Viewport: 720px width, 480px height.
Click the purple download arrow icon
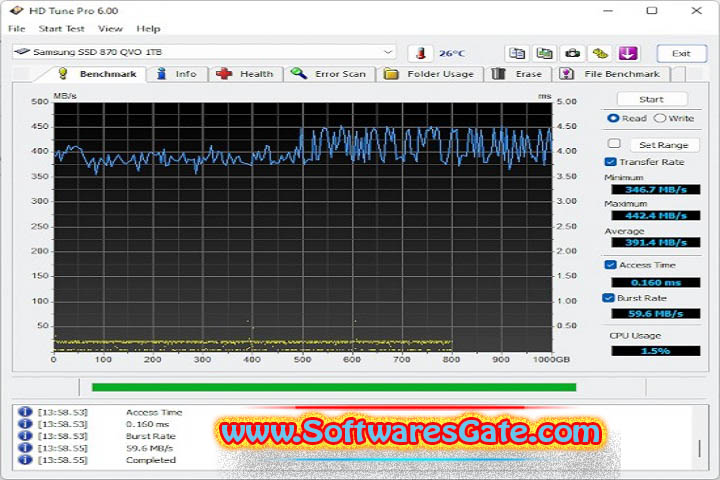628,53
